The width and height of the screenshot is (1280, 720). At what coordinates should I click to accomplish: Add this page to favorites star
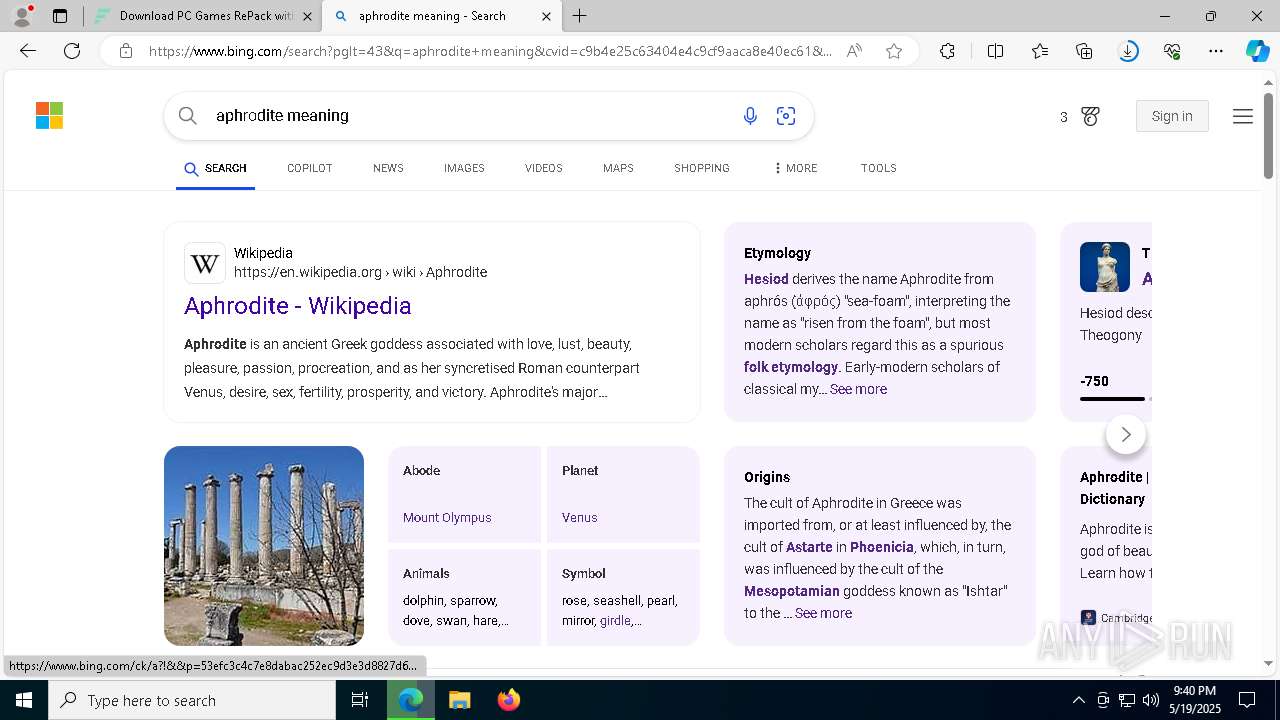pyautogui.click(x=894, y=51)
